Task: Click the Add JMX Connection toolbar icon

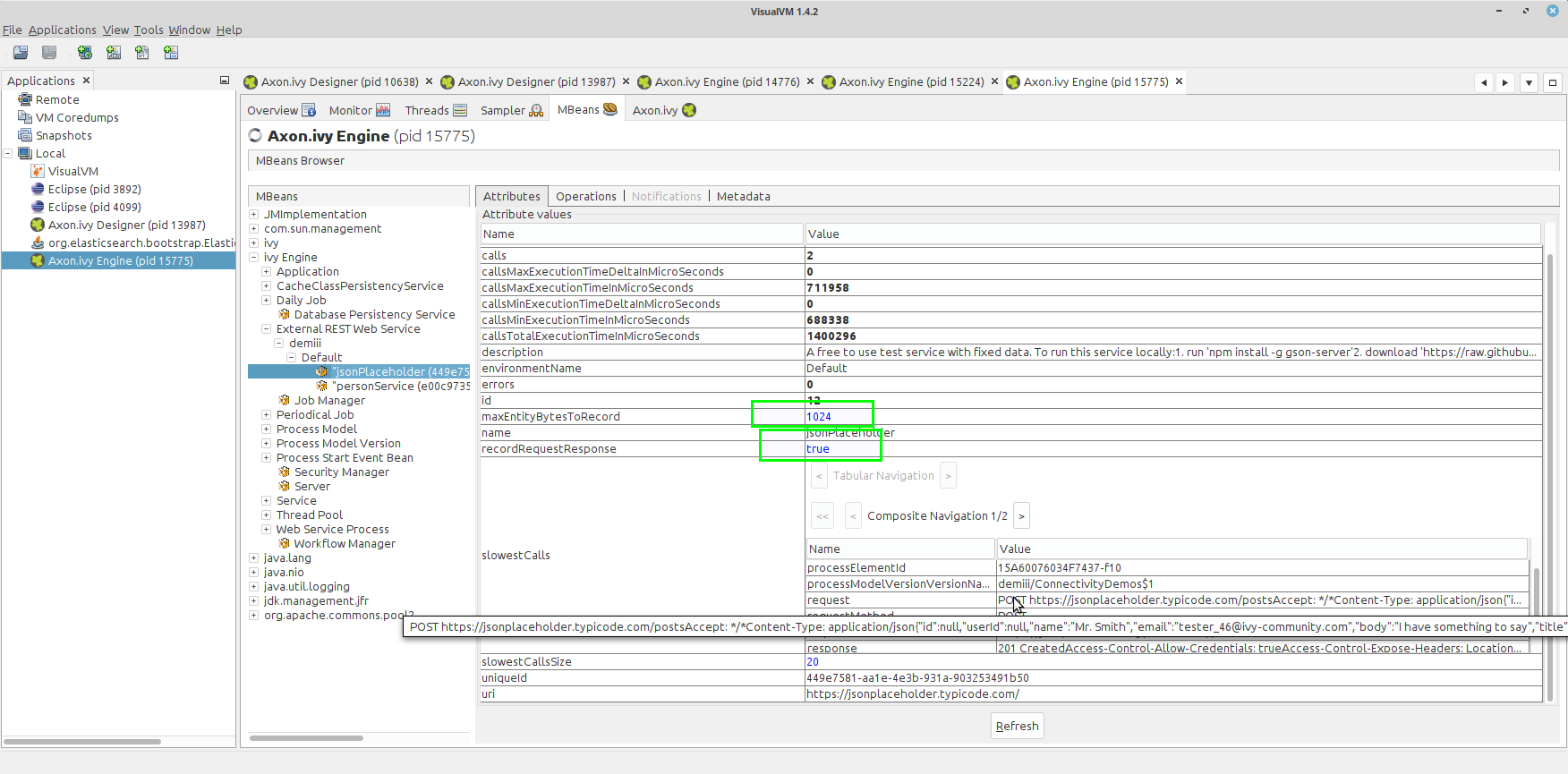Action: (114, 53)
